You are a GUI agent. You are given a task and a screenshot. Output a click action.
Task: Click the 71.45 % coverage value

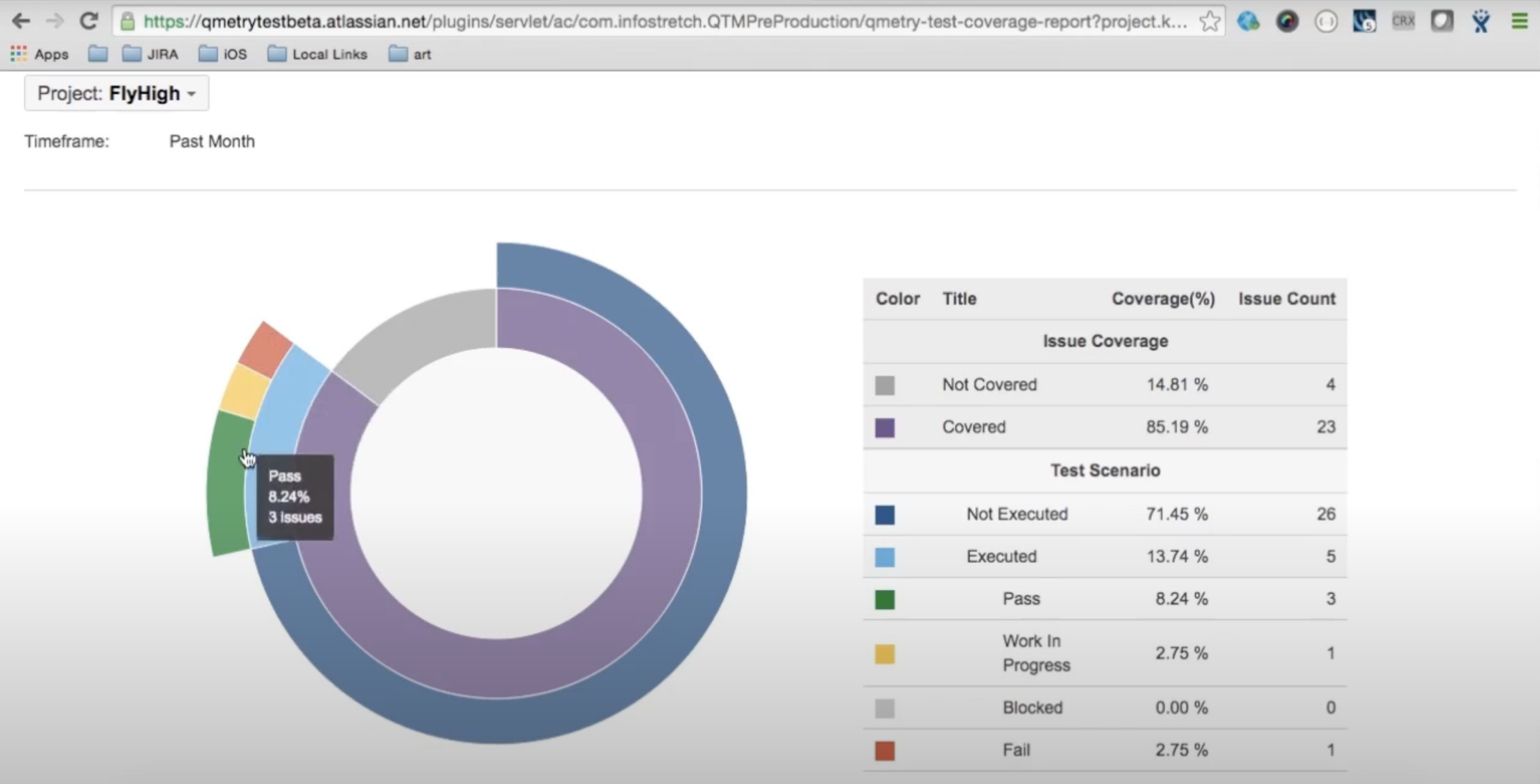pyautogui.click(x=1177, y=514)
